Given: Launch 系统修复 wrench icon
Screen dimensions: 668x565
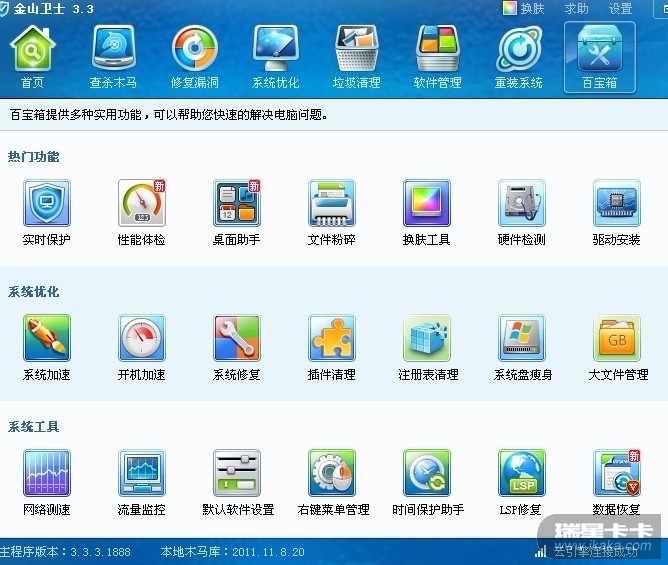Looking at the screenshot, I should click(x=237, y=338).
